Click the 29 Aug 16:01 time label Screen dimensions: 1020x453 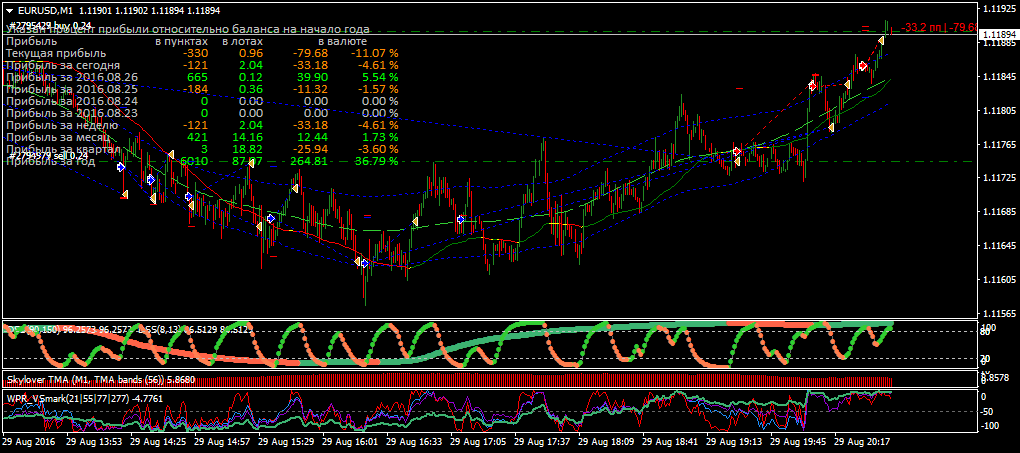348,441
